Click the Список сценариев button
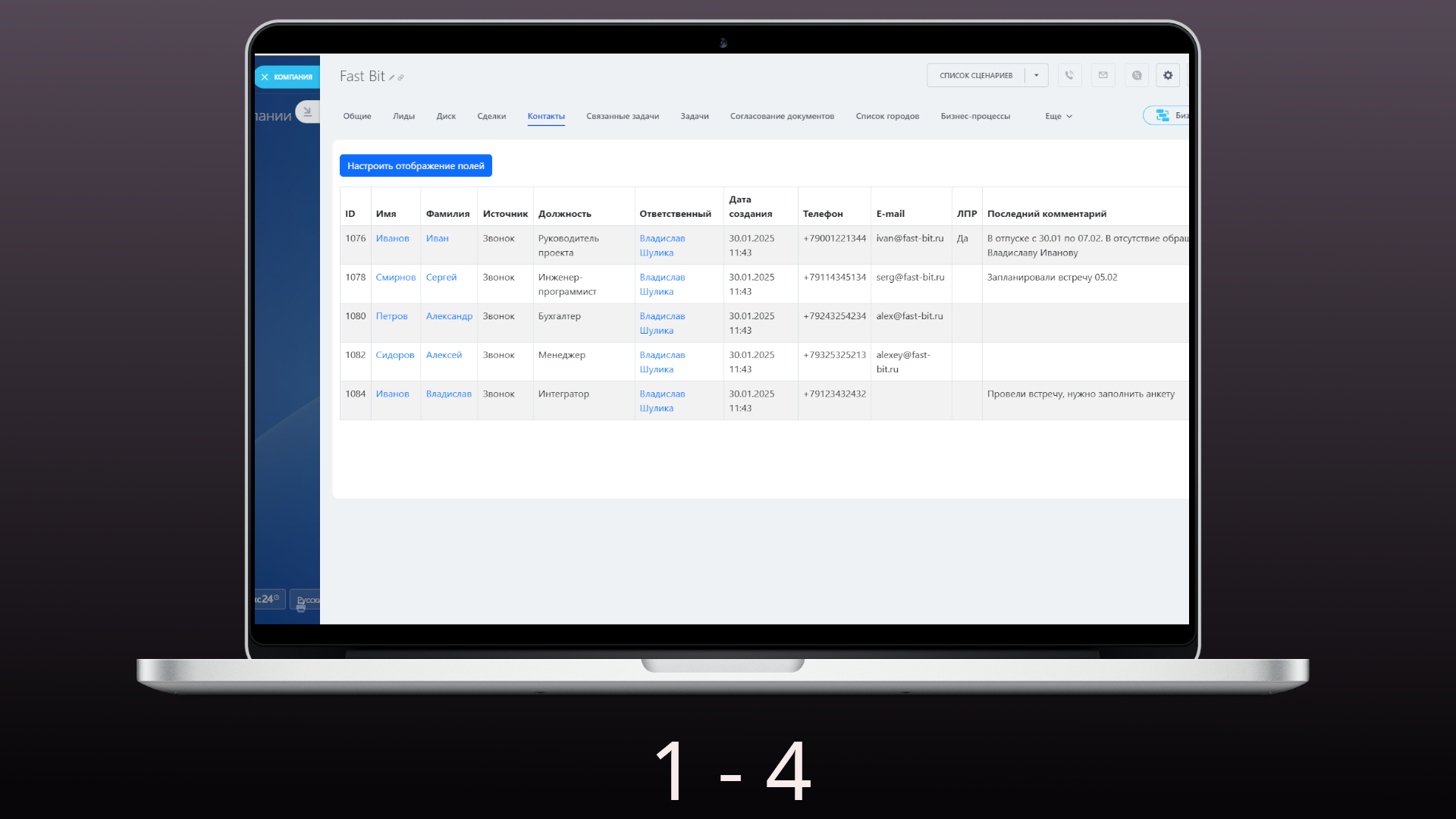 point(976,75)
